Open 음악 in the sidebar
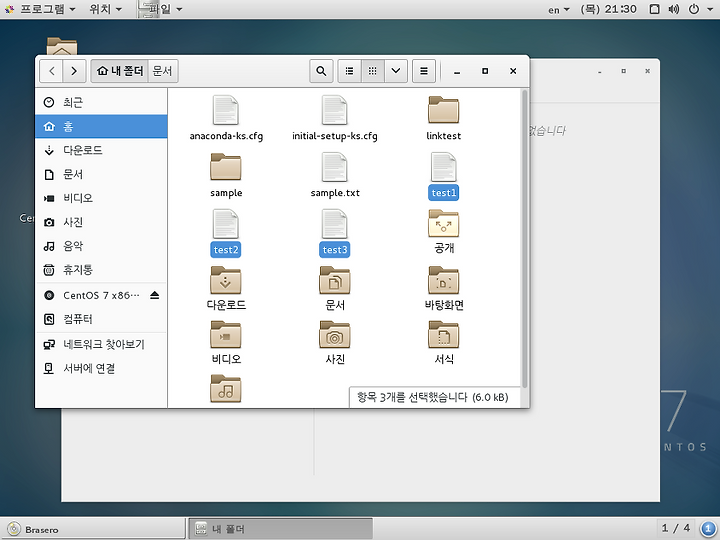The image size is (720, 540). coord(101,246)
